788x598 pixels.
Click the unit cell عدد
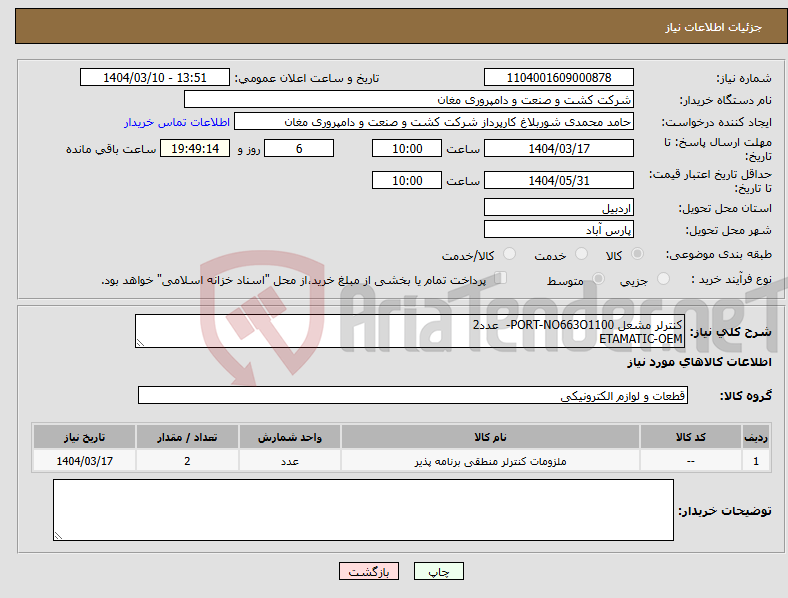point(290,461)
